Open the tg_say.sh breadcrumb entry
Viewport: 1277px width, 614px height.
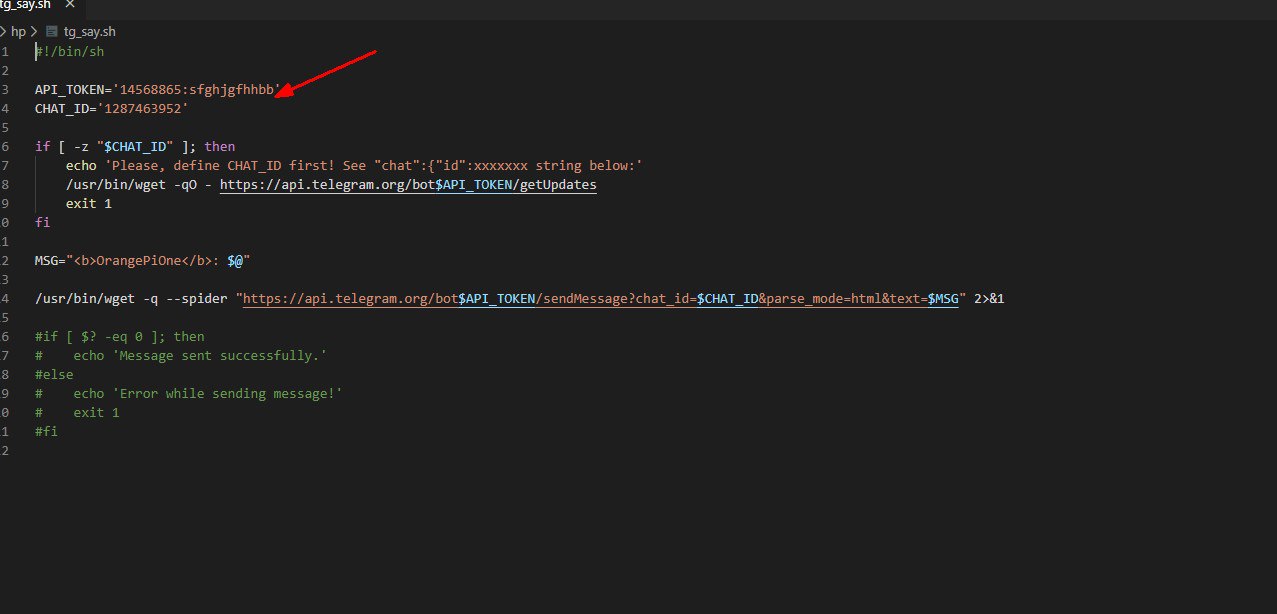(x=90, y=32)
